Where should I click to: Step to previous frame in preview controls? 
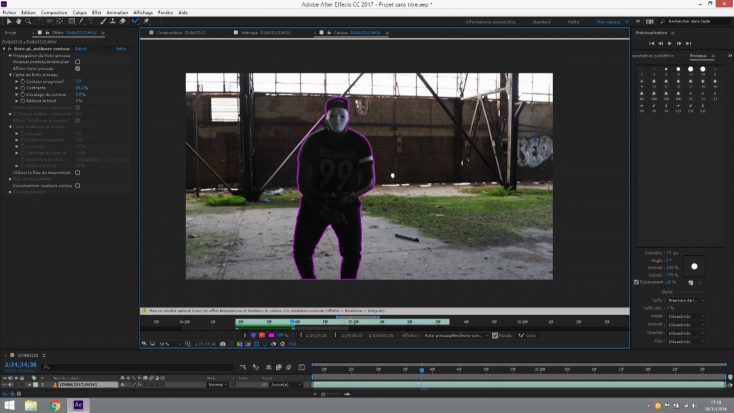pos(661,43)
